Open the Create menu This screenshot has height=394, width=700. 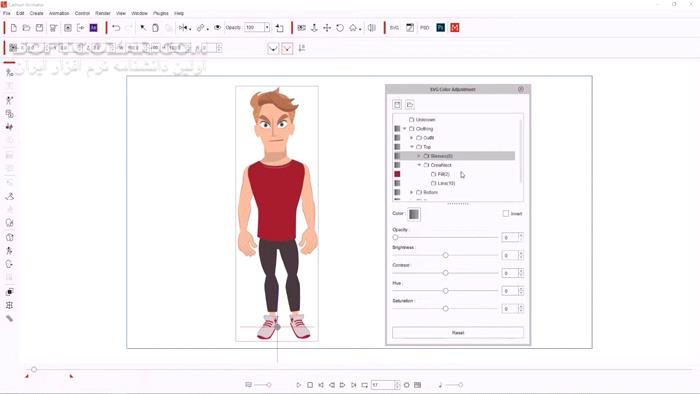click(37, 13)
